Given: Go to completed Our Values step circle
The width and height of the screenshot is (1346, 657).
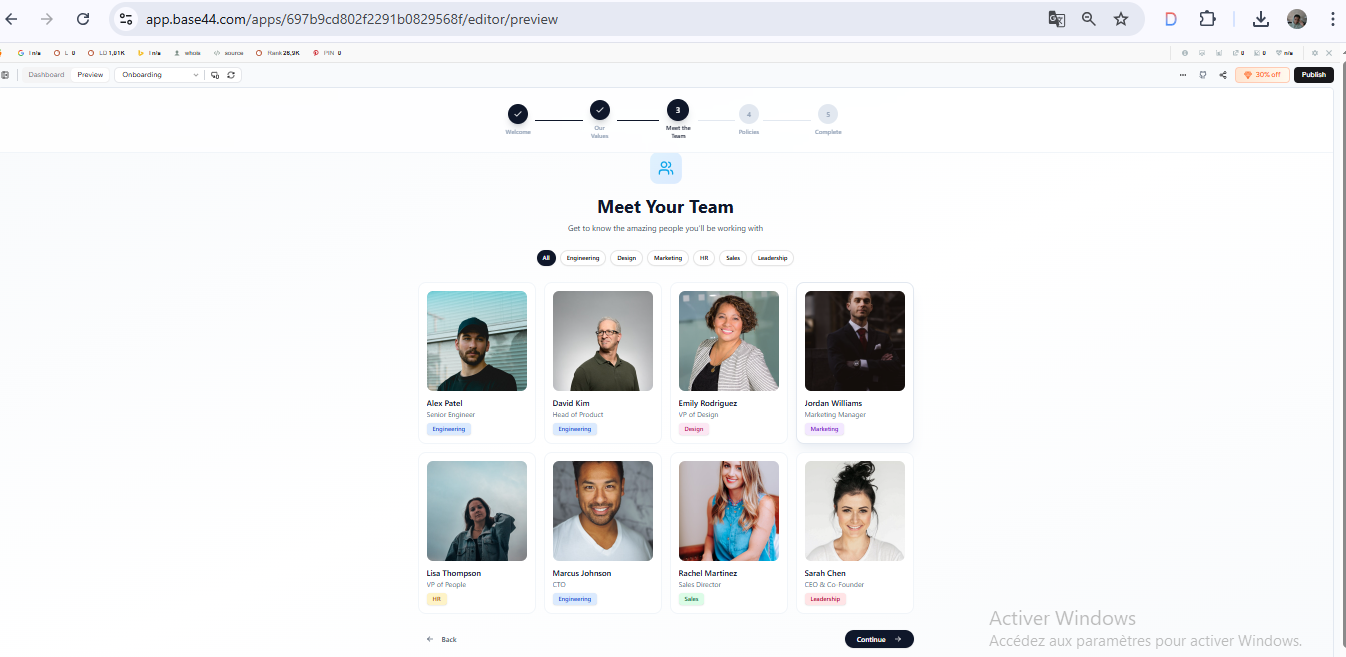Looking at the screenshot, I should (600, 110).
